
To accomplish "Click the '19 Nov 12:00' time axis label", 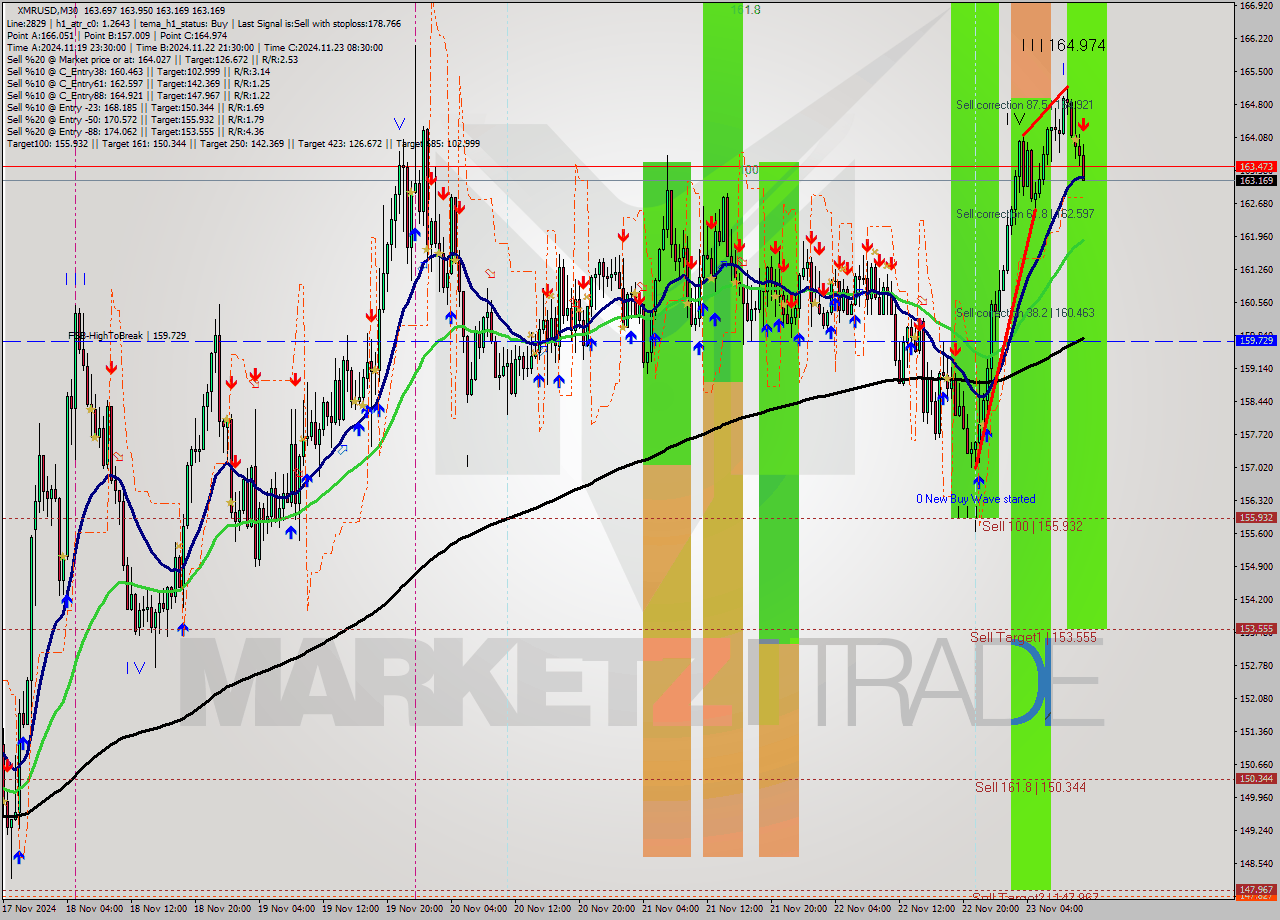I will (x=352, y=909).
